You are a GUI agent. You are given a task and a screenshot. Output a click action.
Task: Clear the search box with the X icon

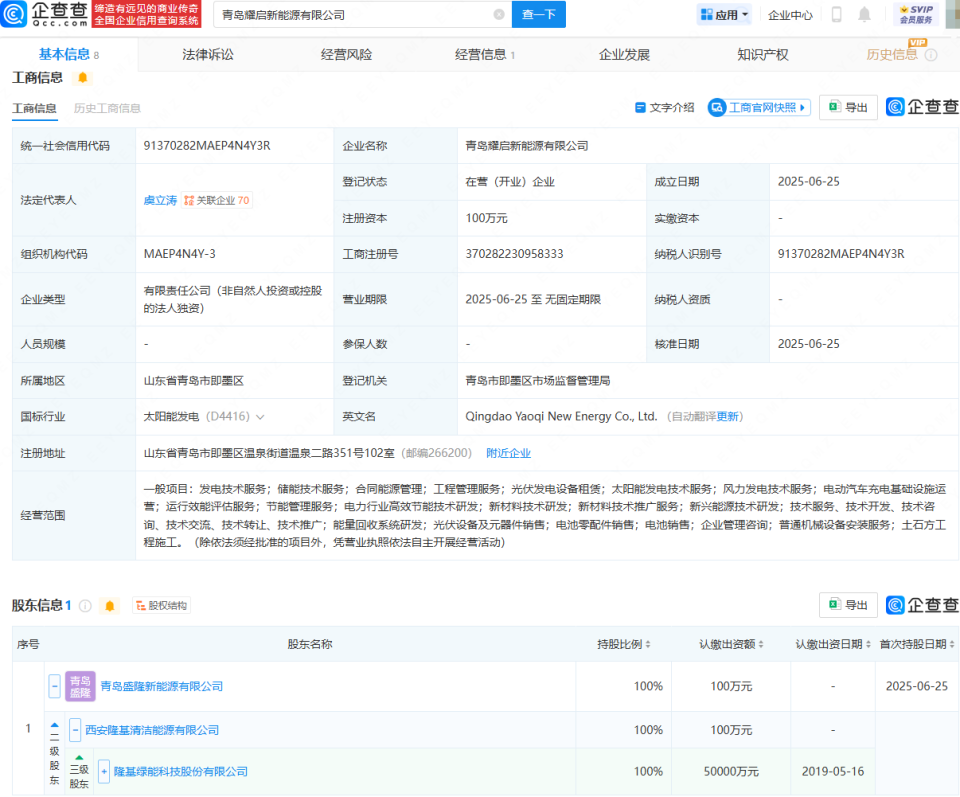click(499, 15)
